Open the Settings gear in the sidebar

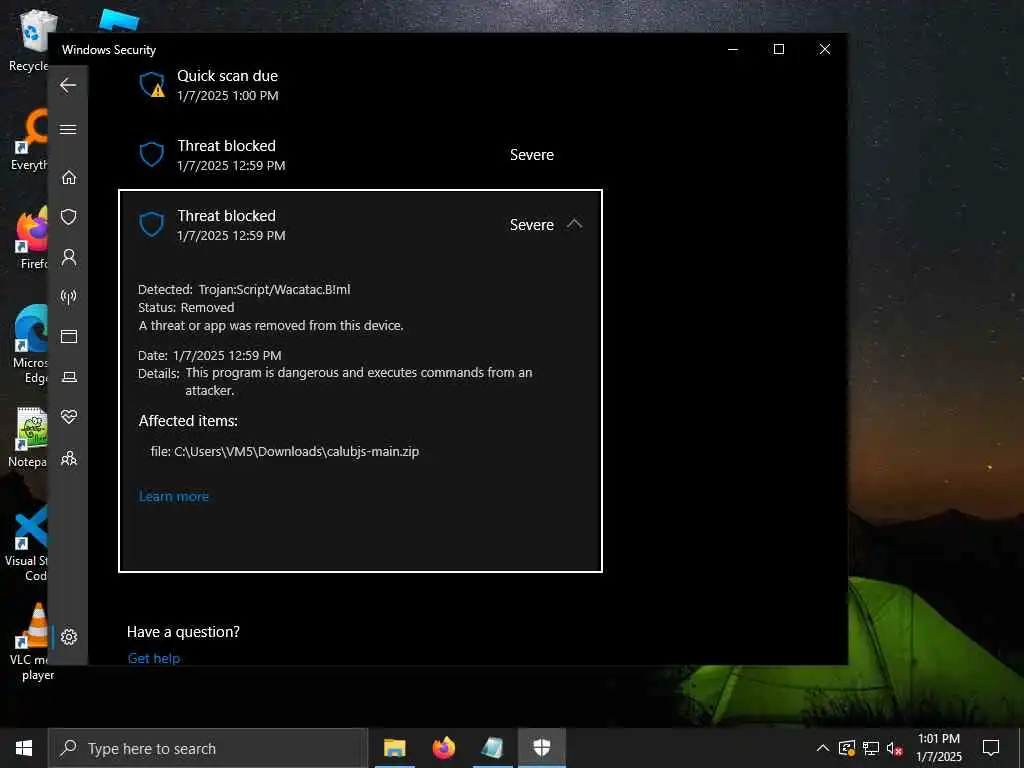[69, 637]
